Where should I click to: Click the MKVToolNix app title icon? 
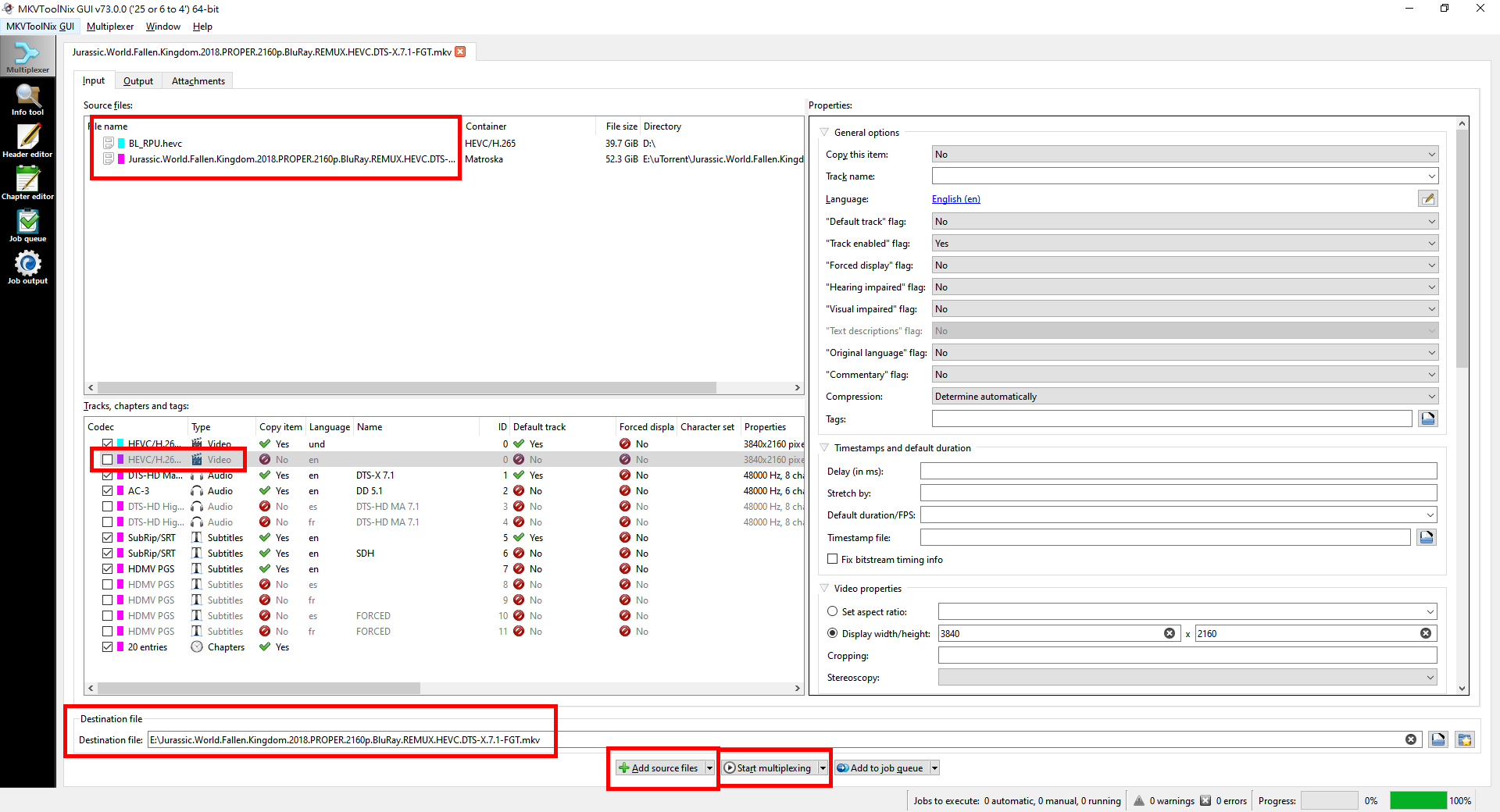tap(9, 9)
